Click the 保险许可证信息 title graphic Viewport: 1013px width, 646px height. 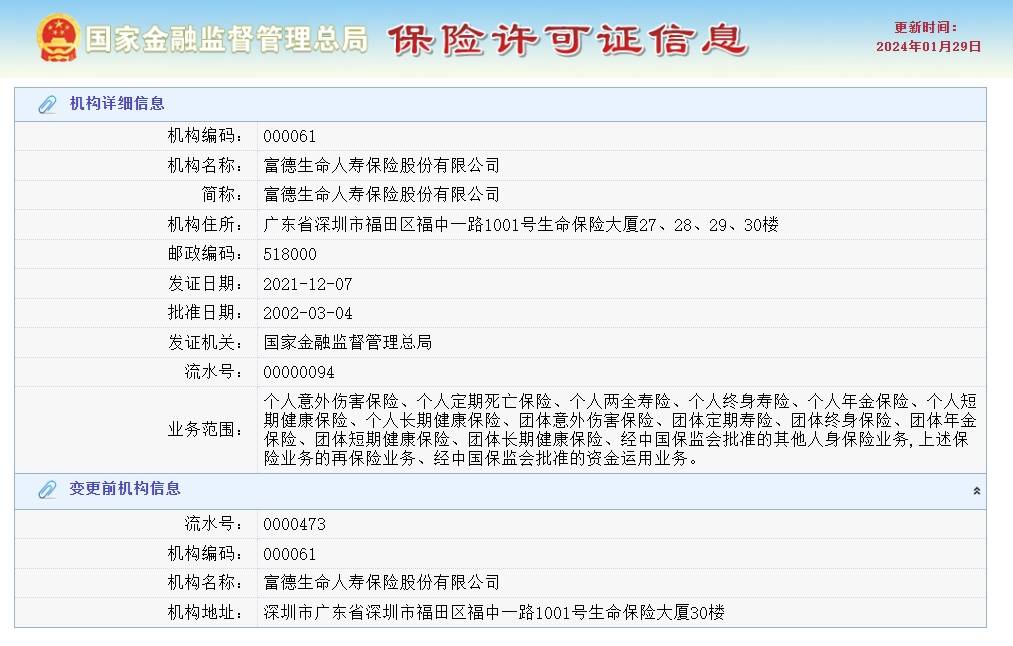(570, 42)
